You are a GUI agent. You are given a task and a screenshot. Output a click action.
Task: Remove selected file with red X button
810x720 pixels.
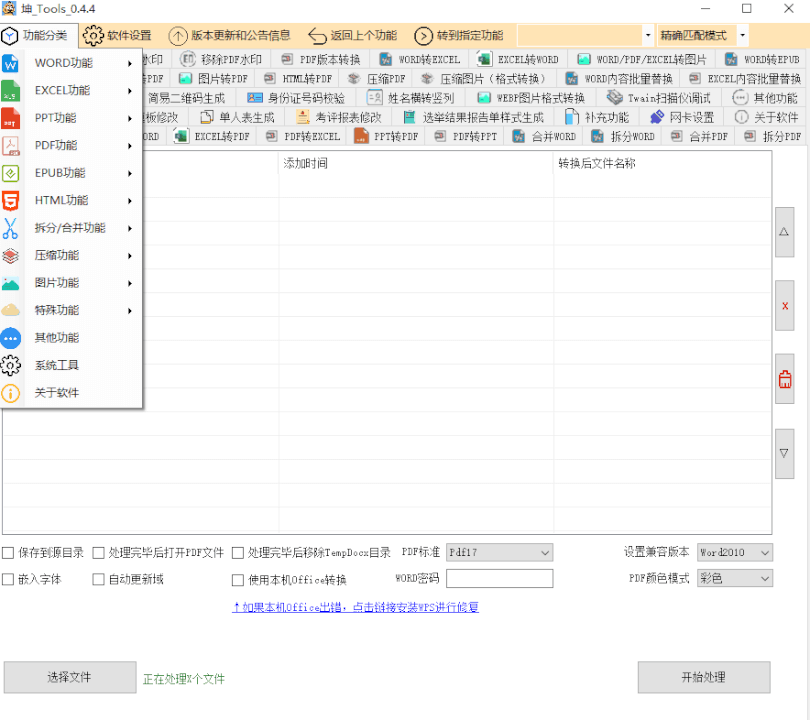click(785, 306)
